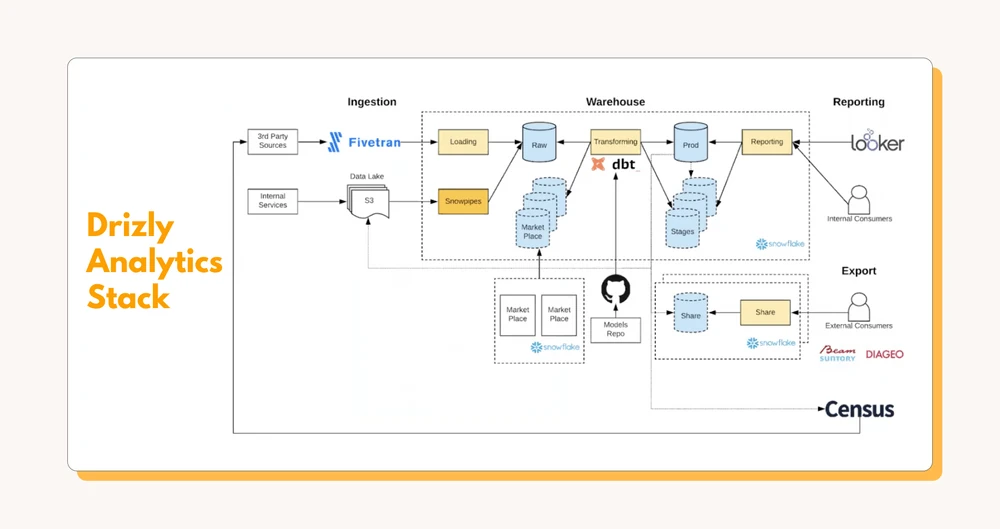Select the Models Repo box
Viewport: 1000px width, 529px height.
(x=615, y=330)
